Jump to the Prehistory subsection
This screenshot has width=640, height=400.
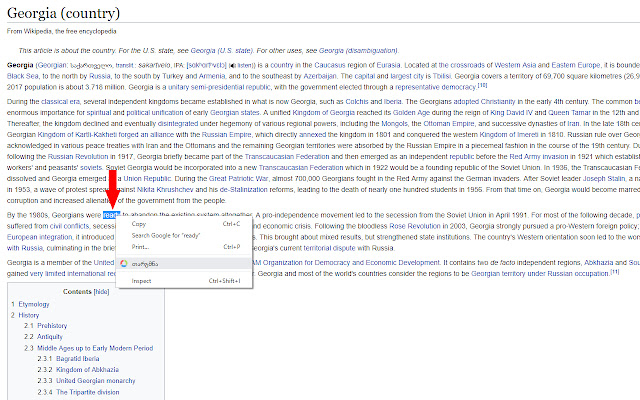click(x=52, y=326)
